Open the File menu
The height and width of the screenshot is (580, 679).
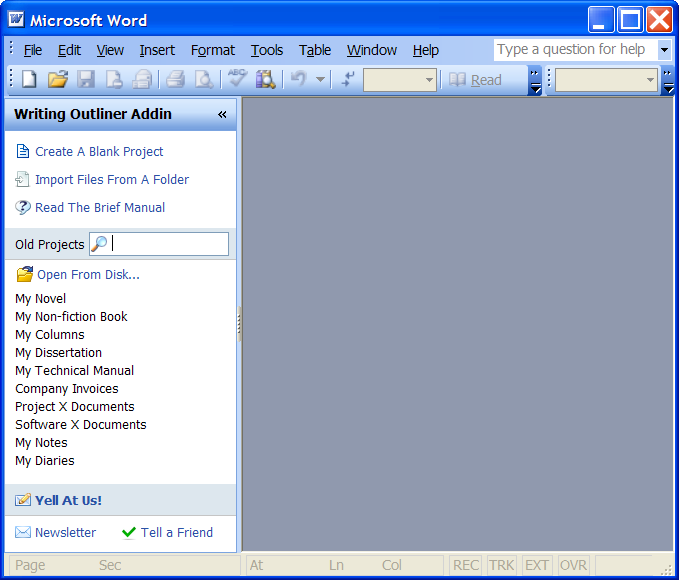point(32,50)
